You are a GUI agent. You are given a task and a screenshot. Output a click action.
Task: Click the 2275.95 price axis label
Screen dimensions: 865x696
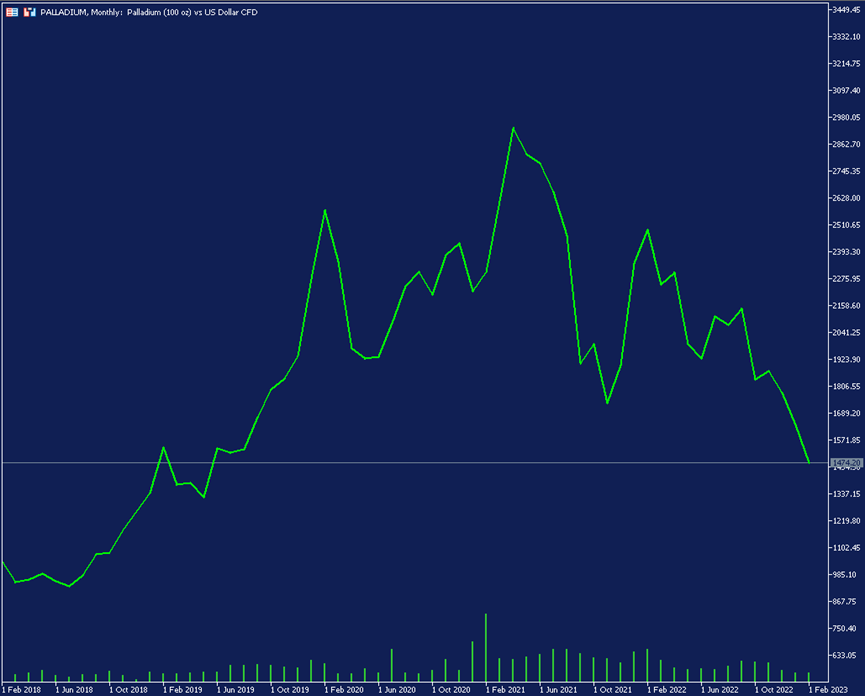click(x=846, y=279)
